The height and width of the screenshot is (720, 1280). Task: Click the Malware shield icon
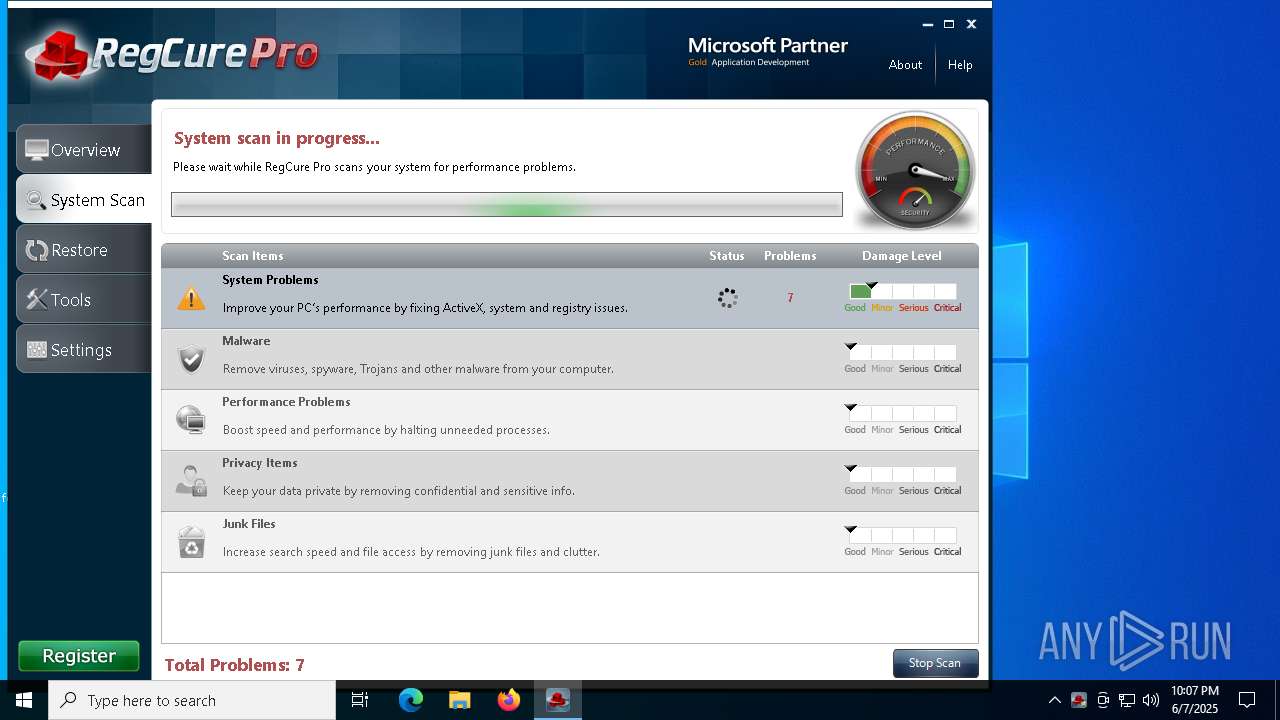(191, 359)
